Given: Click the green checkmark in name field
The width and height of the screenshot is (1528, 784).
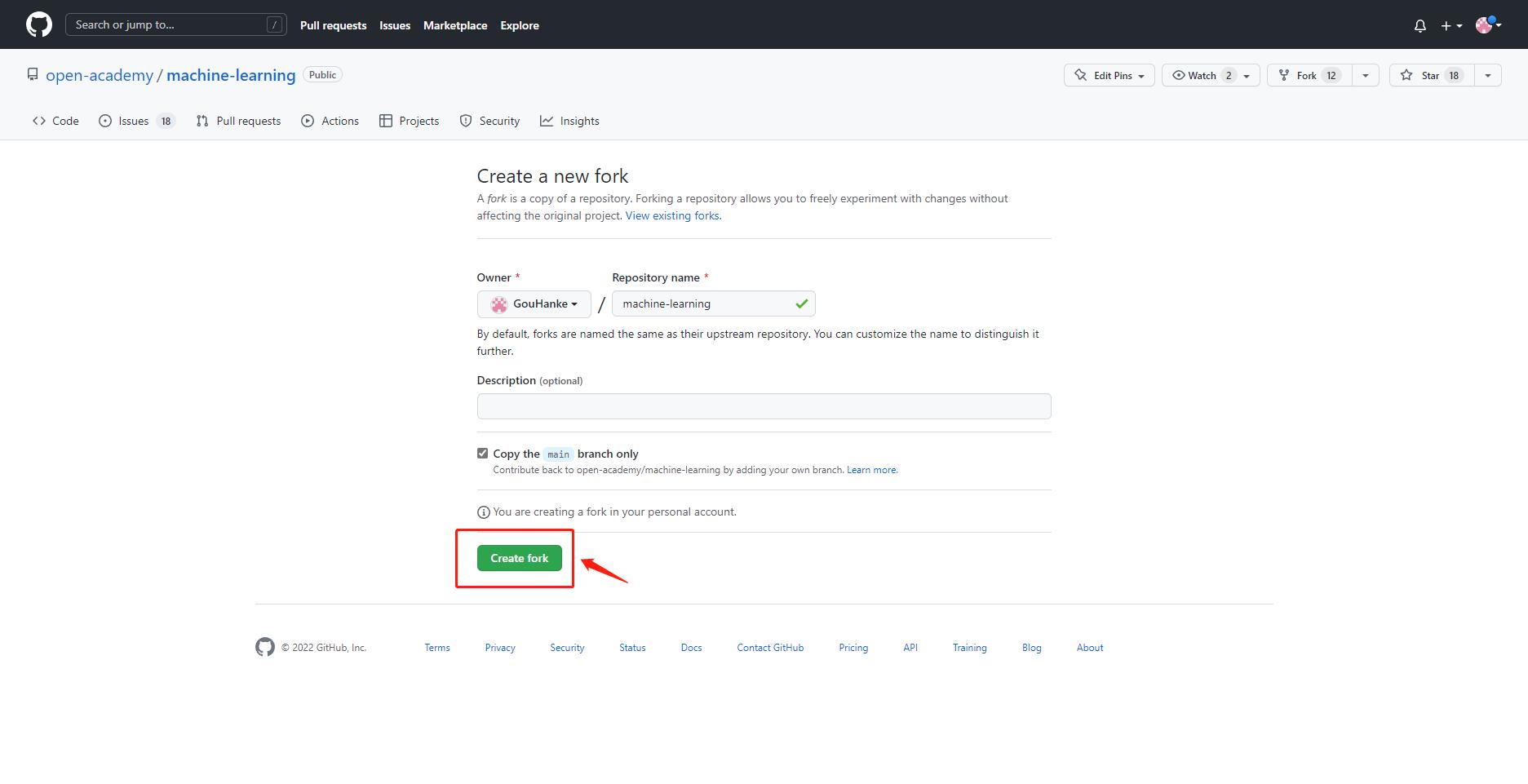Looking at the screenshot, I should [802, 303].
